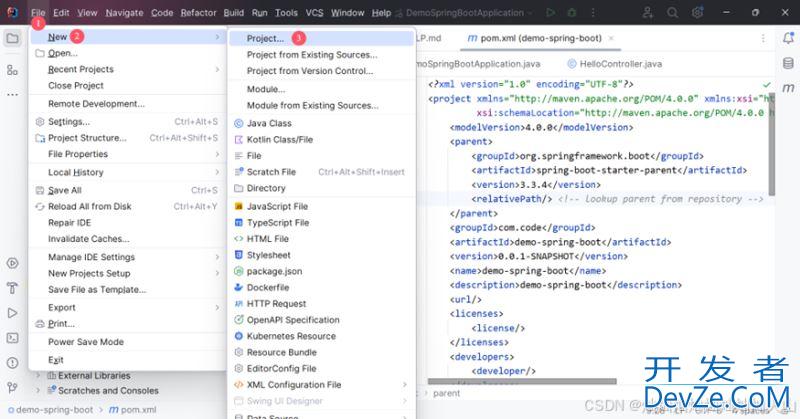This screenshot has height=419, width=800.
Task: Open more run actions kebab icon
Action: pos(593,13)
